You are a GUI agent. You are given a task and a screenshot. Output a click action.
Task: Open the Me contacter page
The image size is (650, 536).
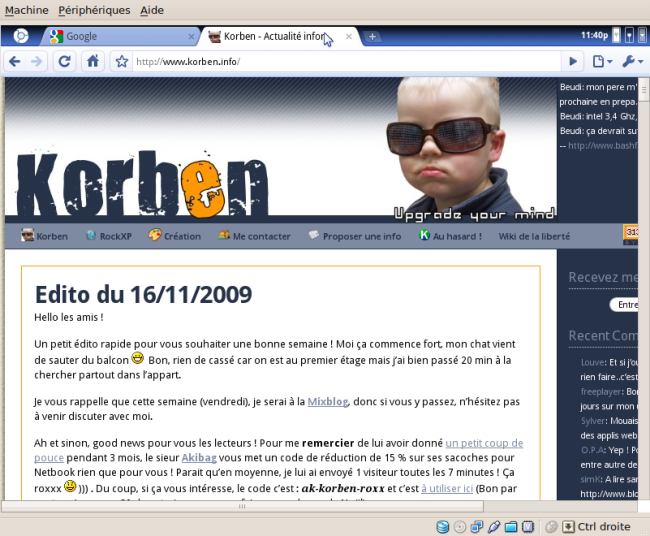click(262, 236)
